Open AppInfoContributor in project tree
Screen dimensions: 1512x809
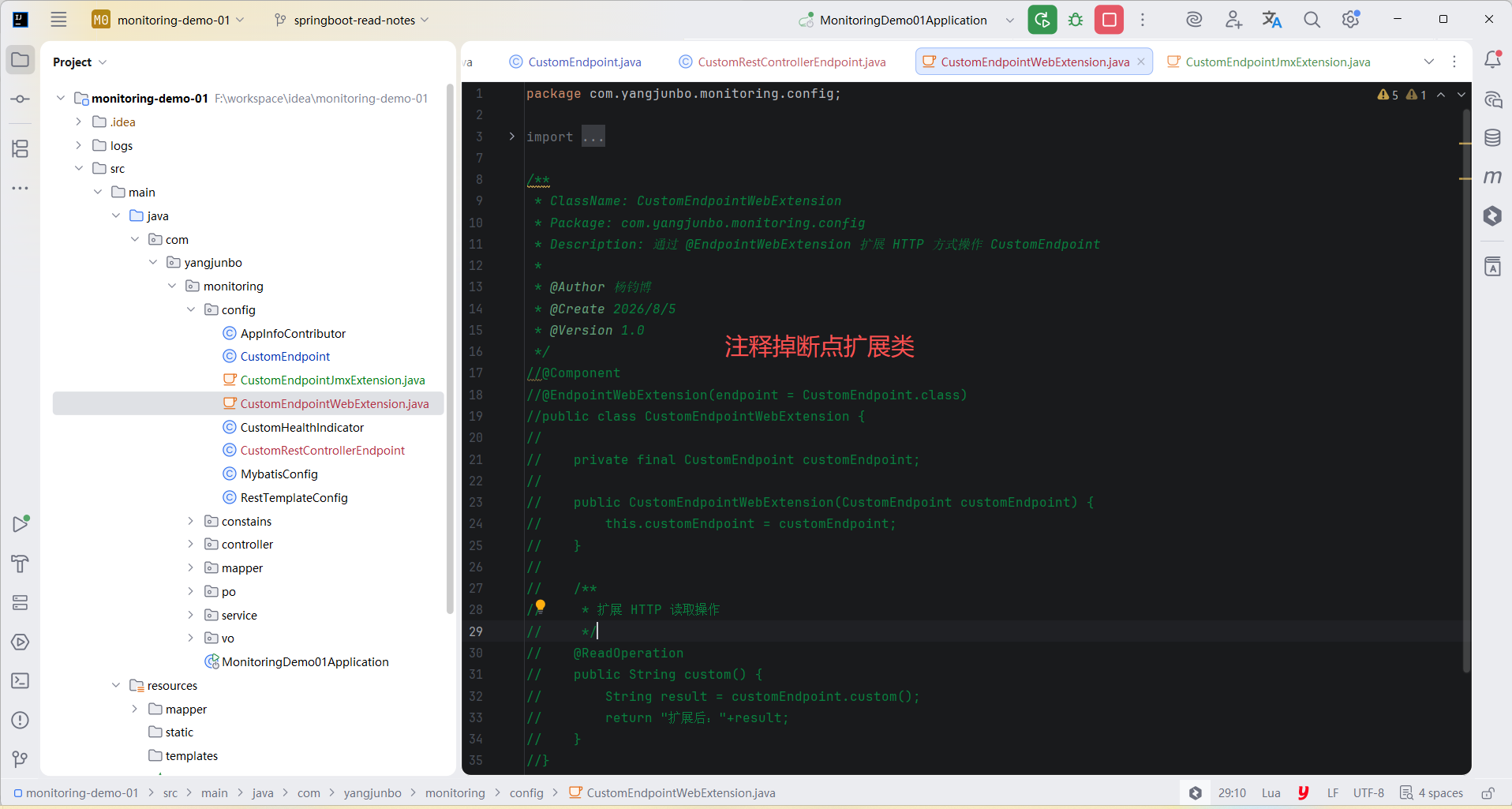(293, 333)
